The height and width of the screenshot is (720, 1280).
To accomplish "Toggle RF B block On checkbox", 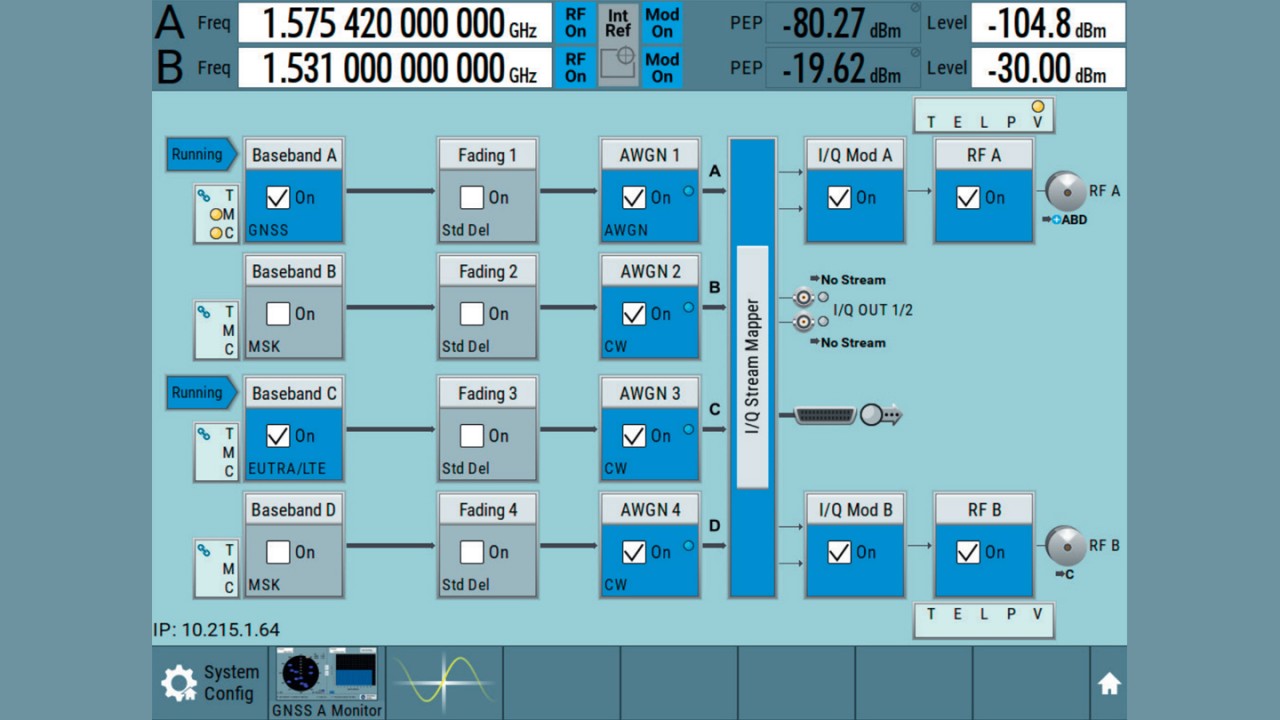I will tap(968, 552).
